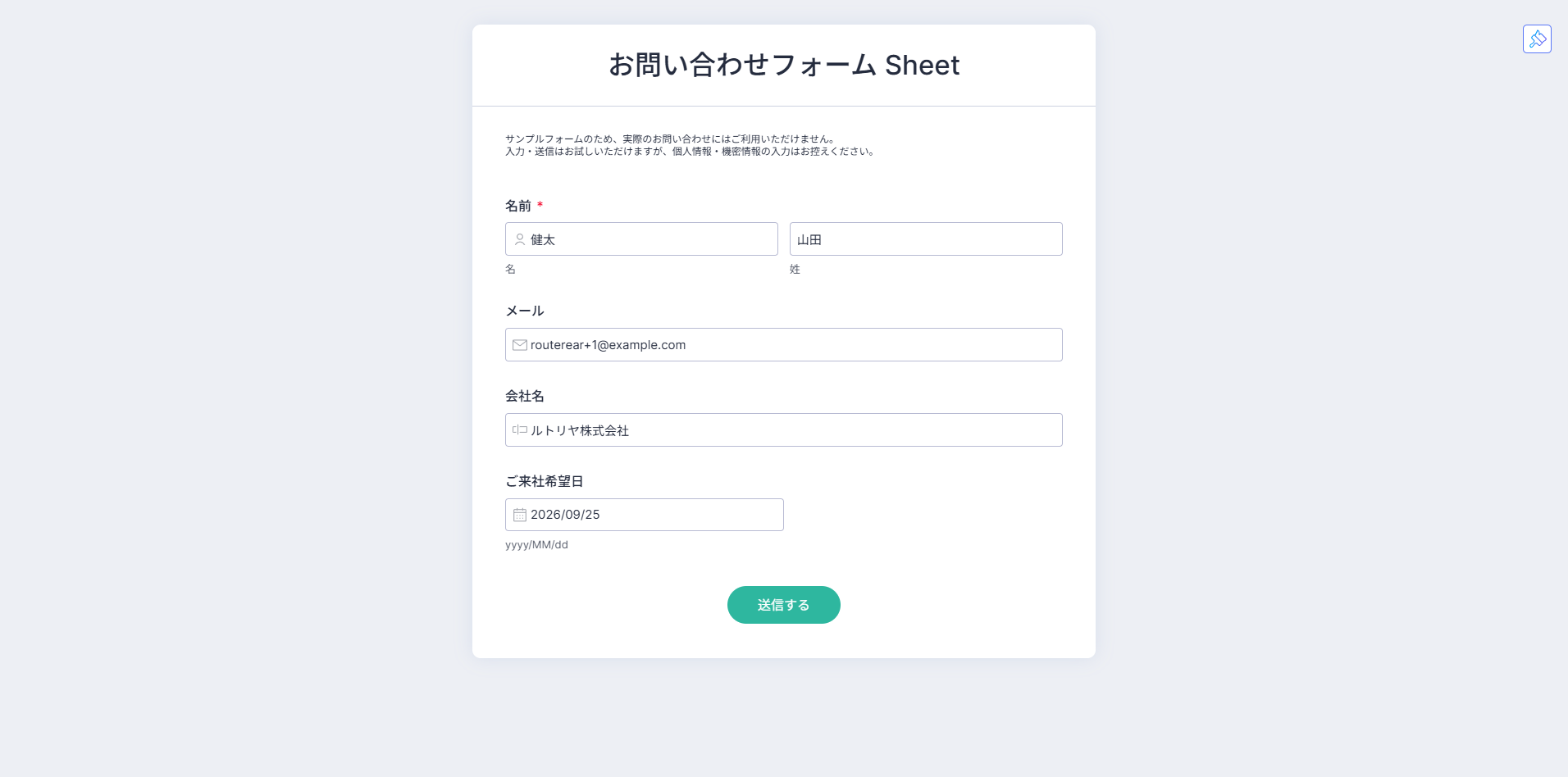Viewport: 1568px width, 777px height.
Task: Click the company tag icon in 会社名 field
Action: click(x=520, y=429)
